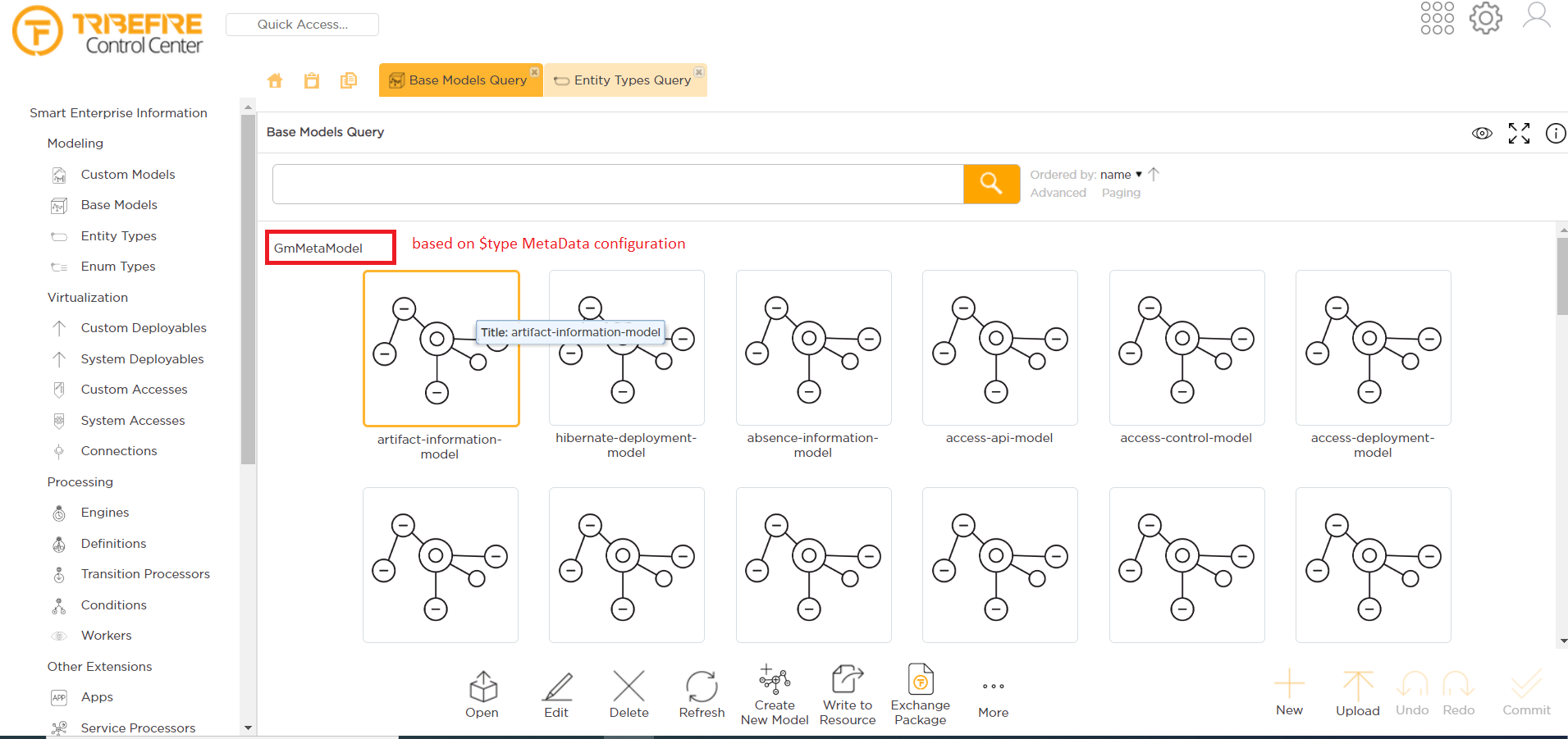Toggle fullscreen with the expand arrows icon
Viewport: 1568px width, 739px height.
pyautogui.click(x=1519, y=133)
